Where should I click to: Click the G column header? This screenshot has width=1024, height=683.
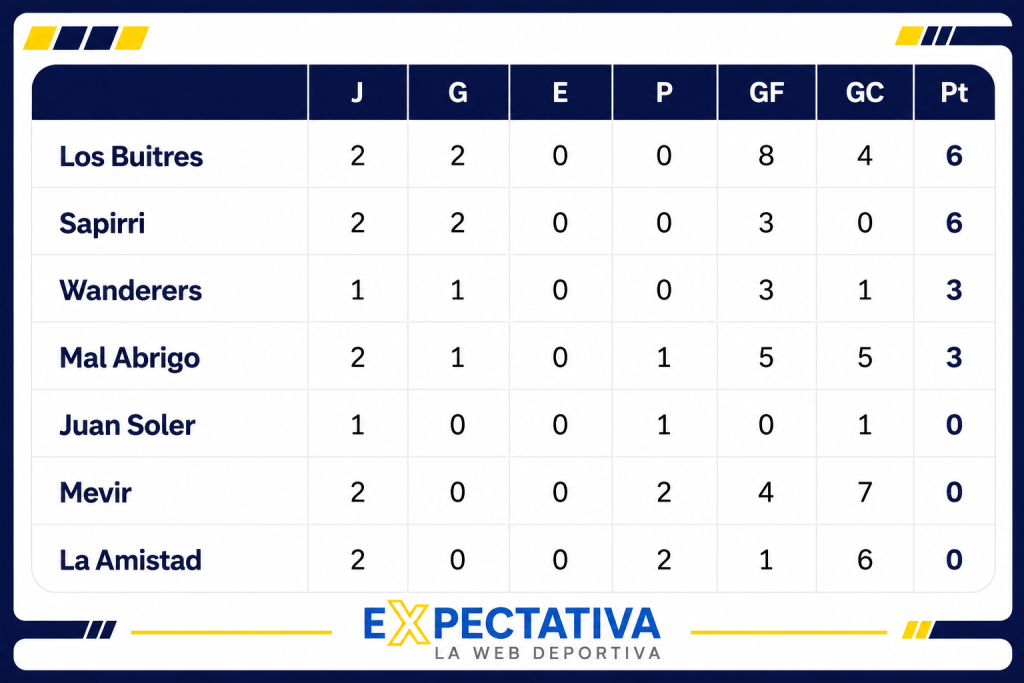[458, 92]
